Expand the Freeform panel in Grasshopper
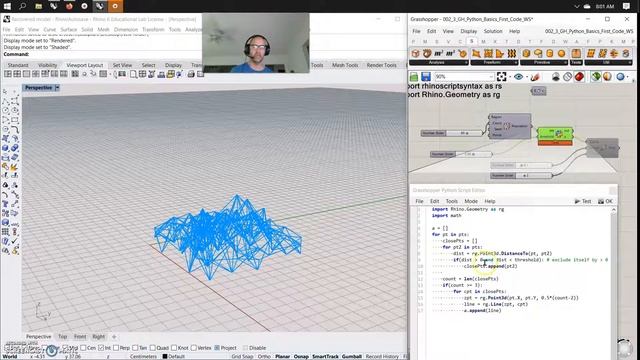This screenshot has height=360, width=640. 516,62
